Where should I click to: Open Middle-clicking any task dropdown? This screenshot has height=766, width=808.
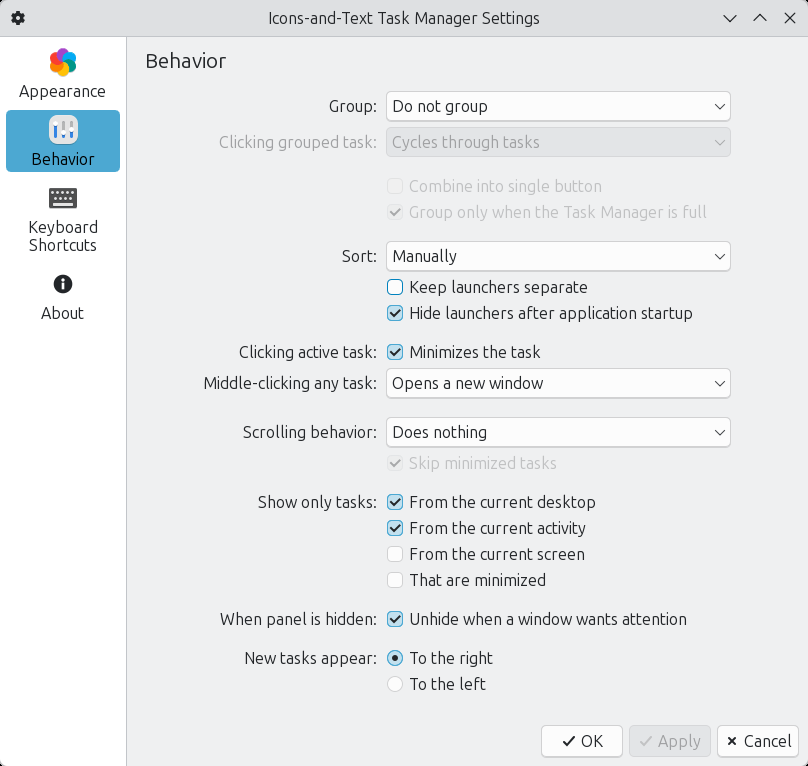click(558, 383)
